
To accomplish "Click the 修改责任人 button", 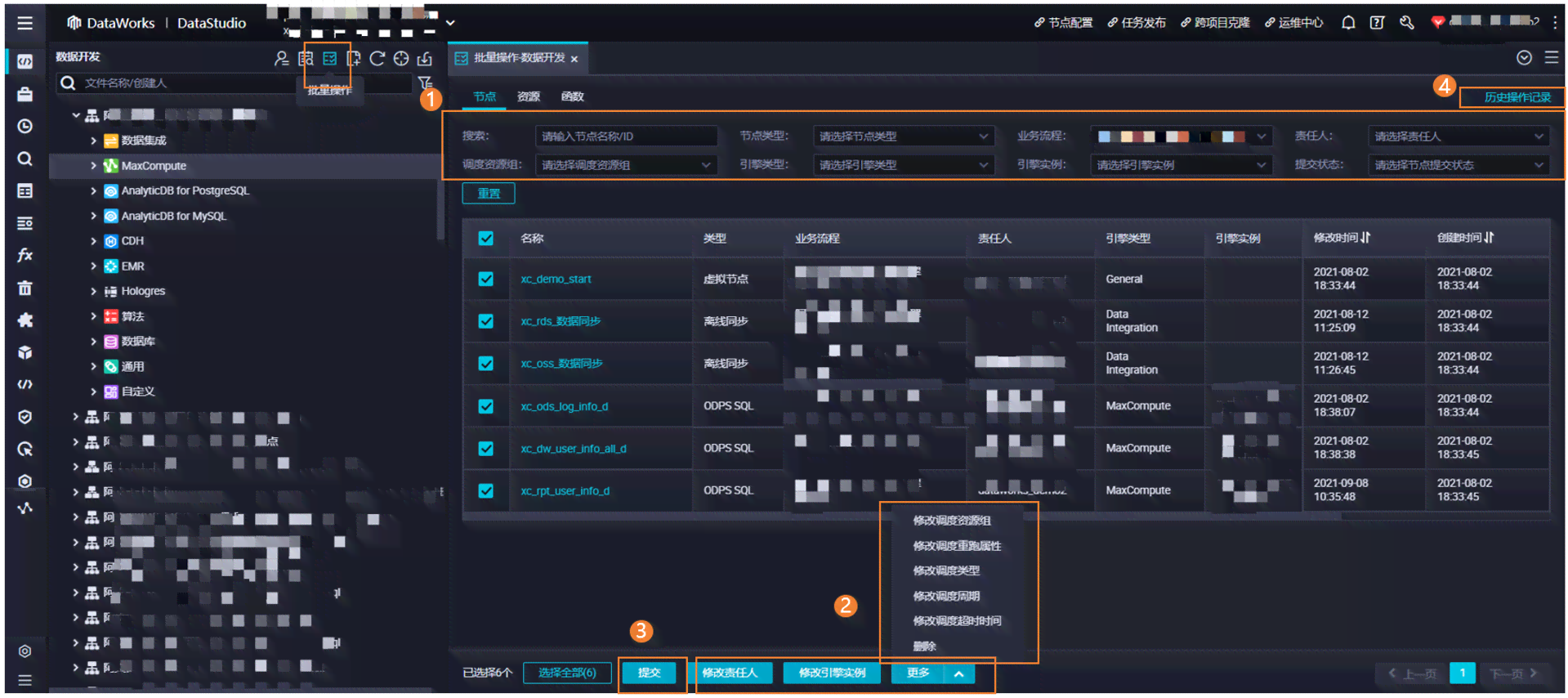I will [x=730, y=673].
